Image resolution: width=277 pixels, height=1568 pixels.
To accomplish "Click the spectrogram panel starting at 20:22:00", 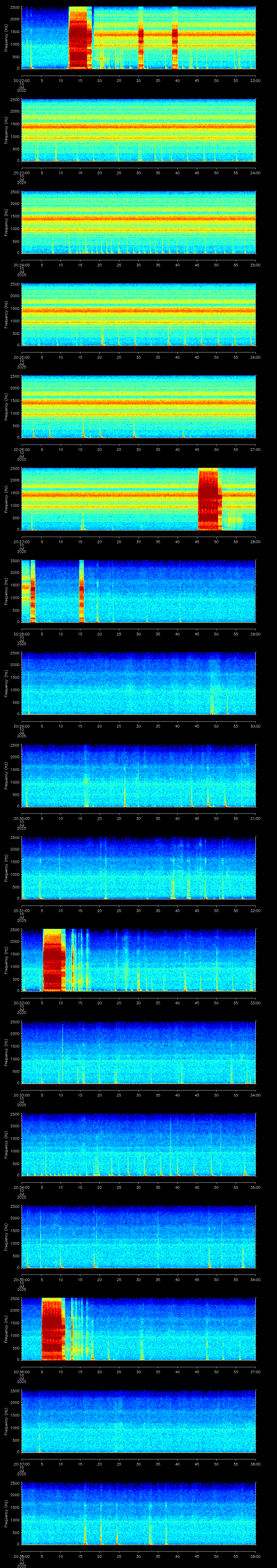I will click(139, 38).
